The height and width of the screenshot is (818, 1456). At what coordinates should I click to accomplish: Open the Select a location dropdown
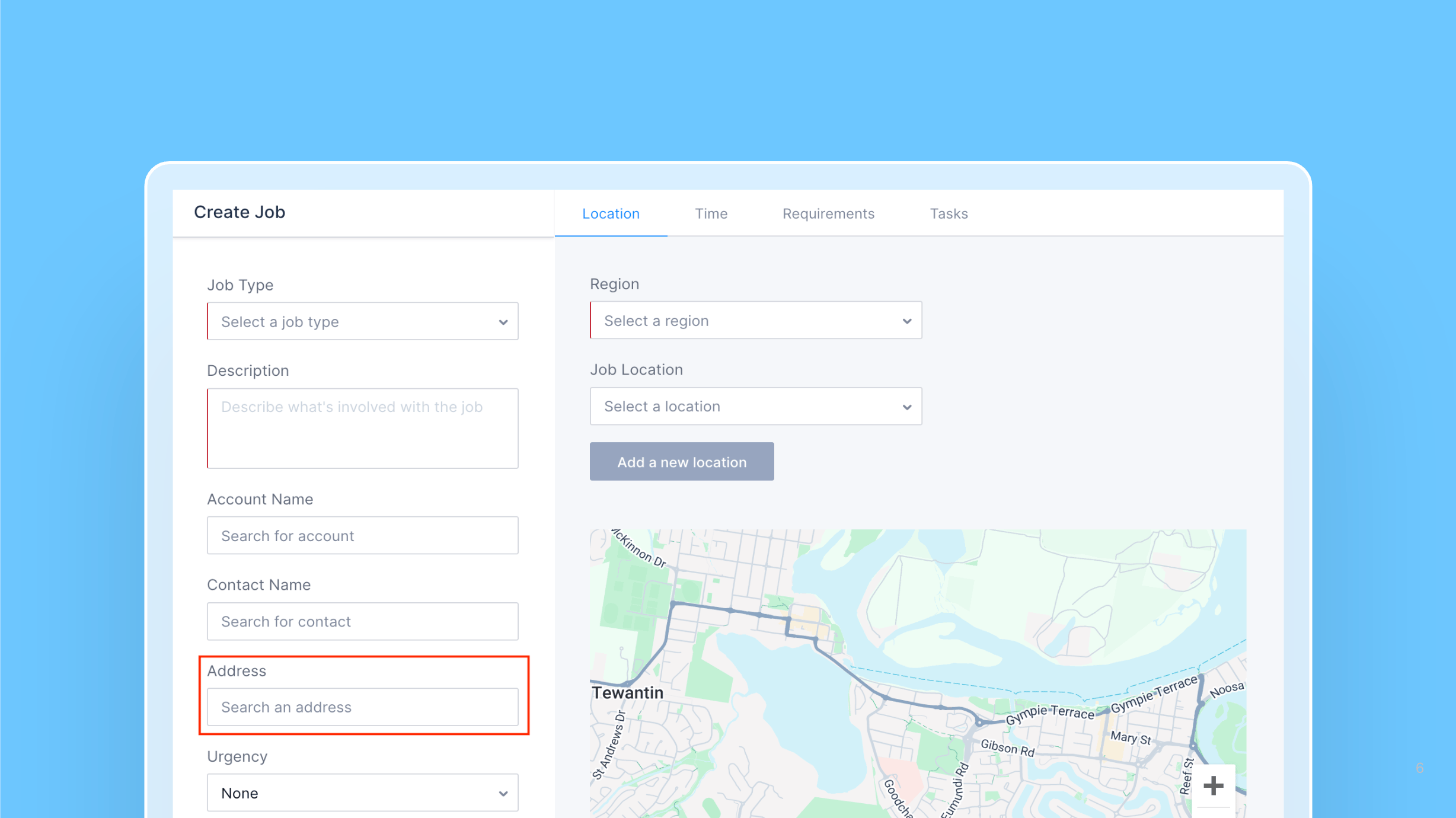[756, 406]
